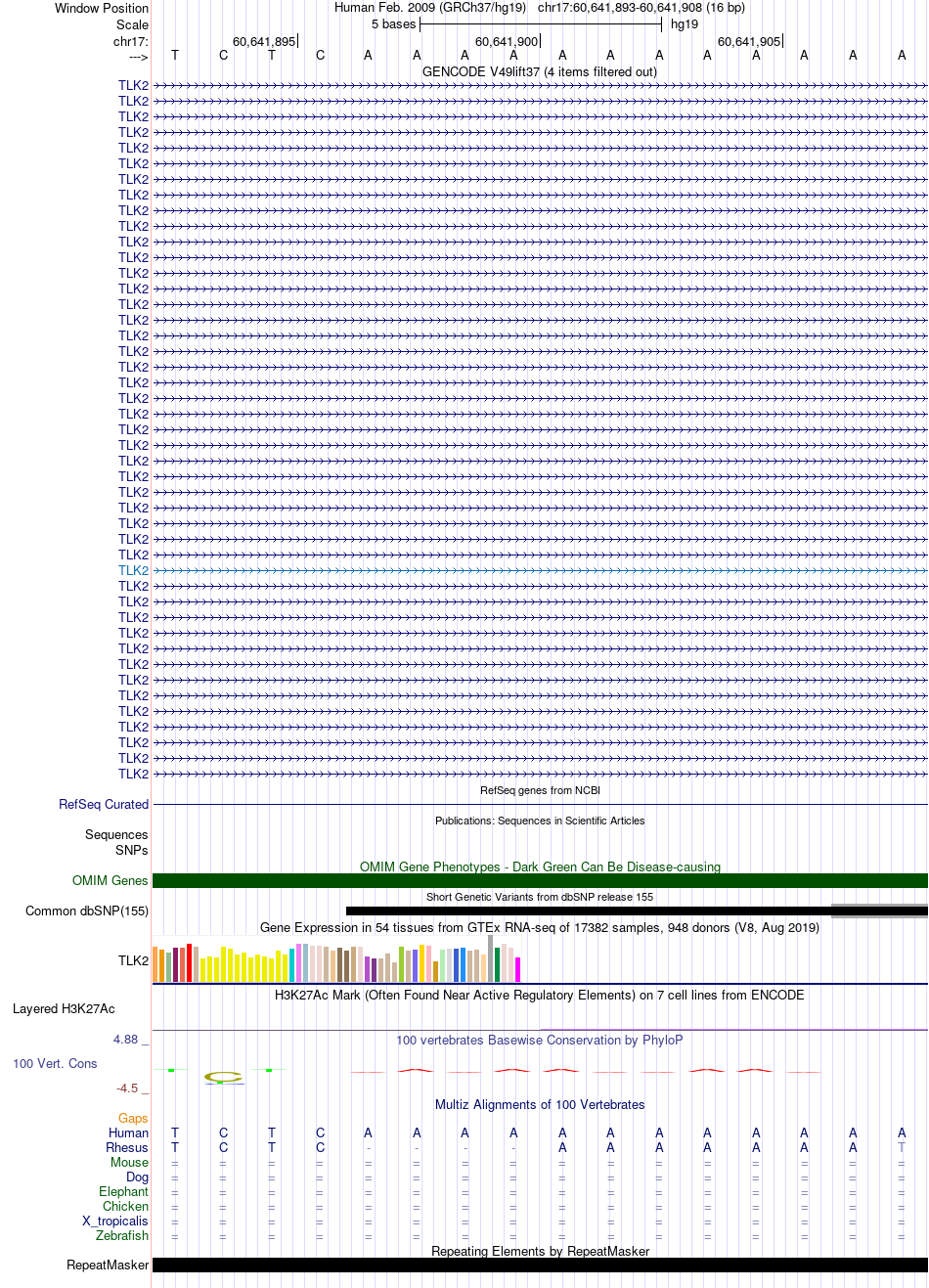The image size is (929, 1288).
Task: Click the 'hg19' assembly text
Action: [685, 24]
